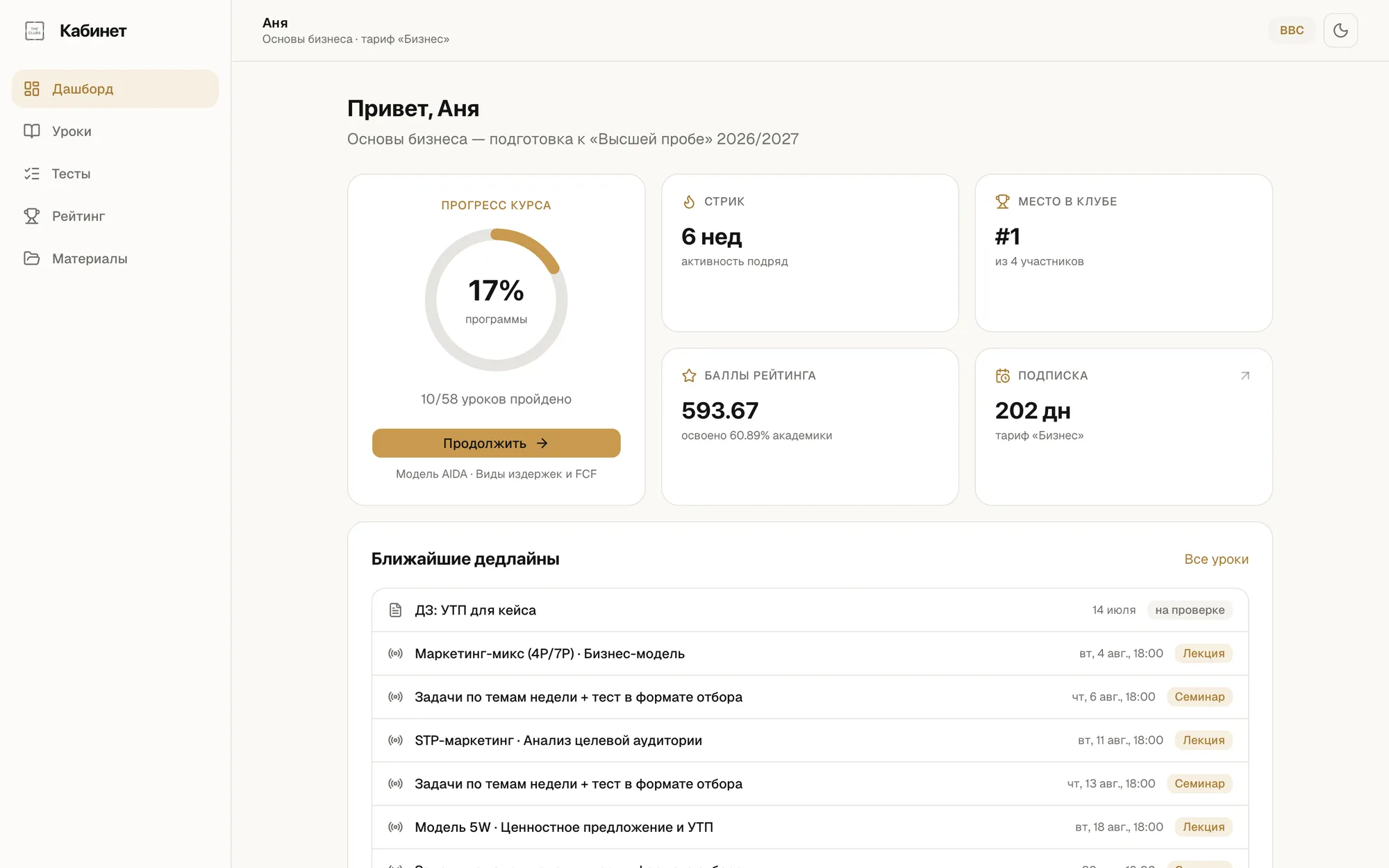Open the Маркетинг-микс (4P/7P) lecture row

(810, 653)
